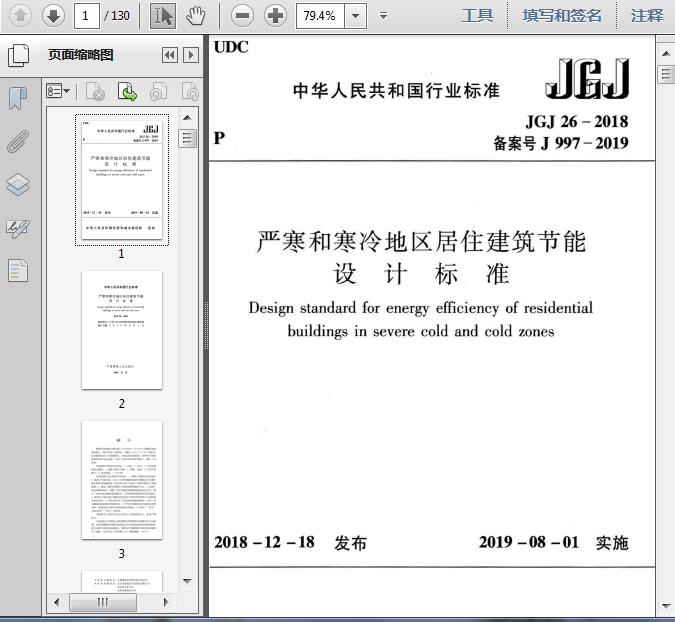
Task: Click the rotate pages clockwise icon
Action: [190, 91]
